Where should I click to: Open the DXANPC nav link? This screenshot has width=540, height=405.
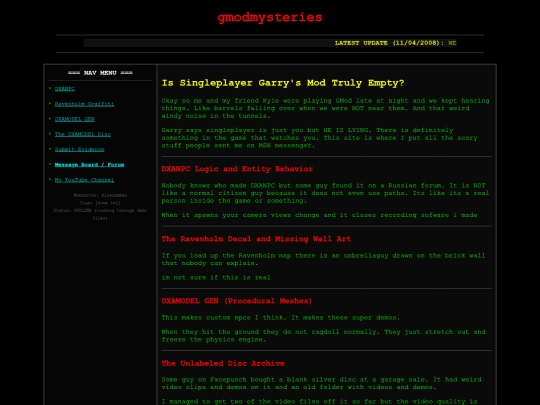[x=65, y=89]
